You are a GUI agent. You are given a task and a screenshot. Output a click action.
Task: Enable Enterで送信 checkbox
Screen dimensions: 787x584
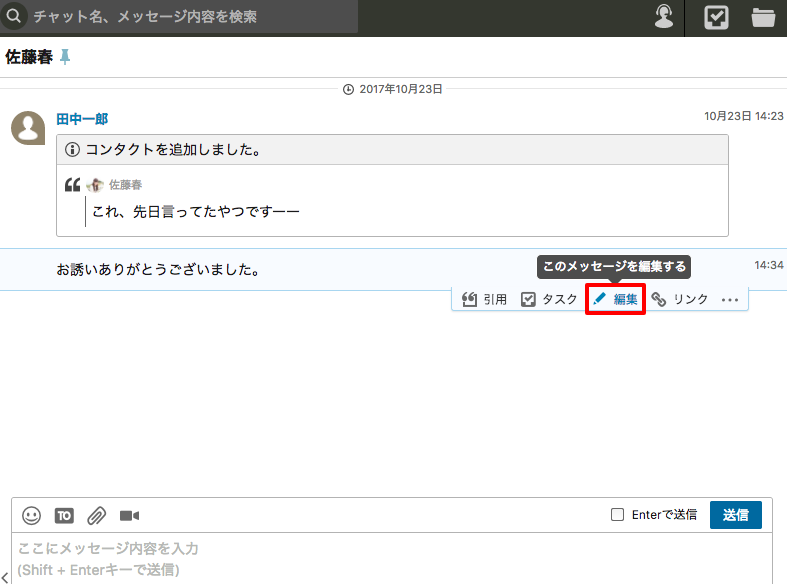tap(618, 515)
